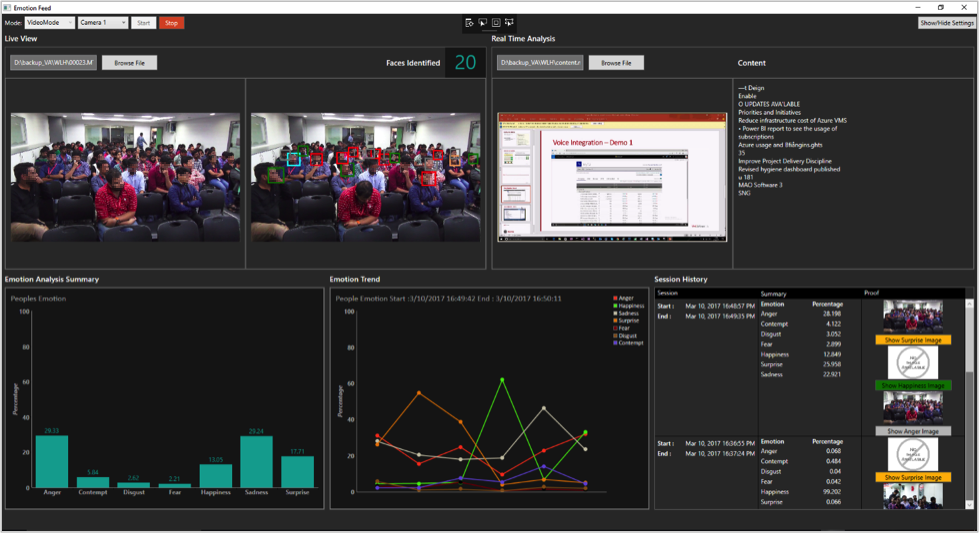This screenshot has width=979, height=533.
Task: Click the Contempt bar labeled 5.04
Action: tap(92, 482)
